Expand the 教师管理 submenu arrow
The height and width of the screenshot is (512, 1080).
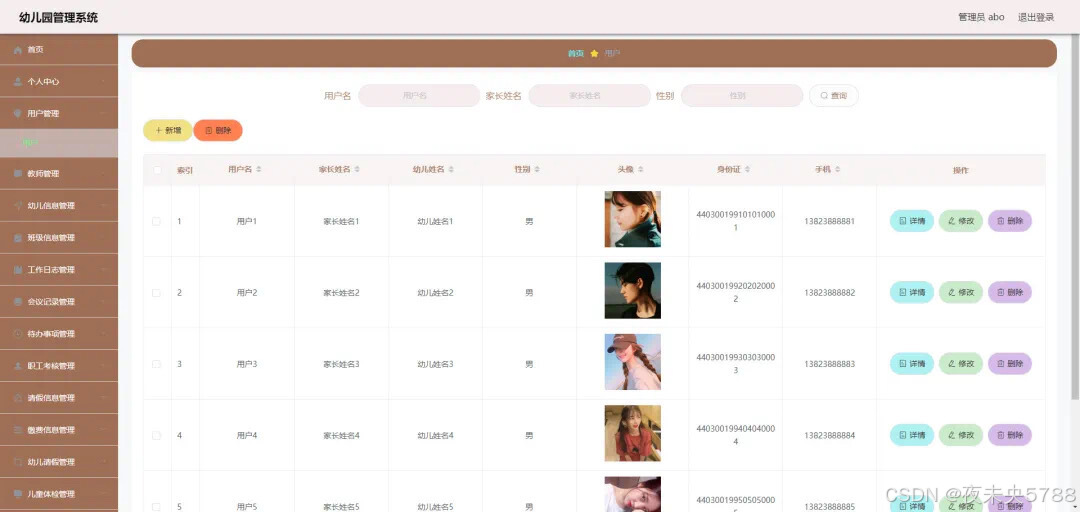coord(102,174)
